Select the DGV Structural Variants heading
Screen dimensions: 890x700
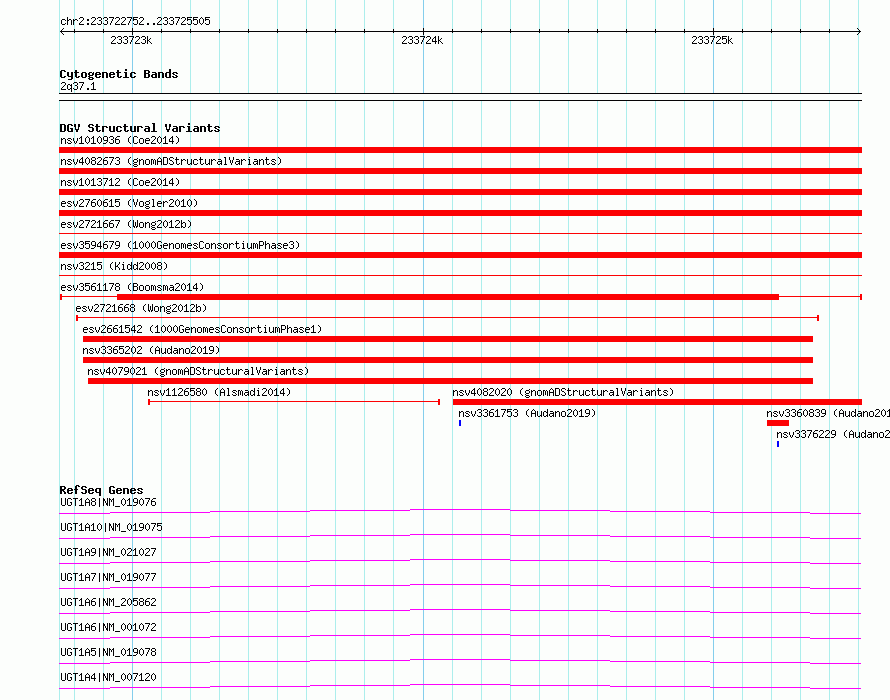pyautogui.click(x=140, y=128)
